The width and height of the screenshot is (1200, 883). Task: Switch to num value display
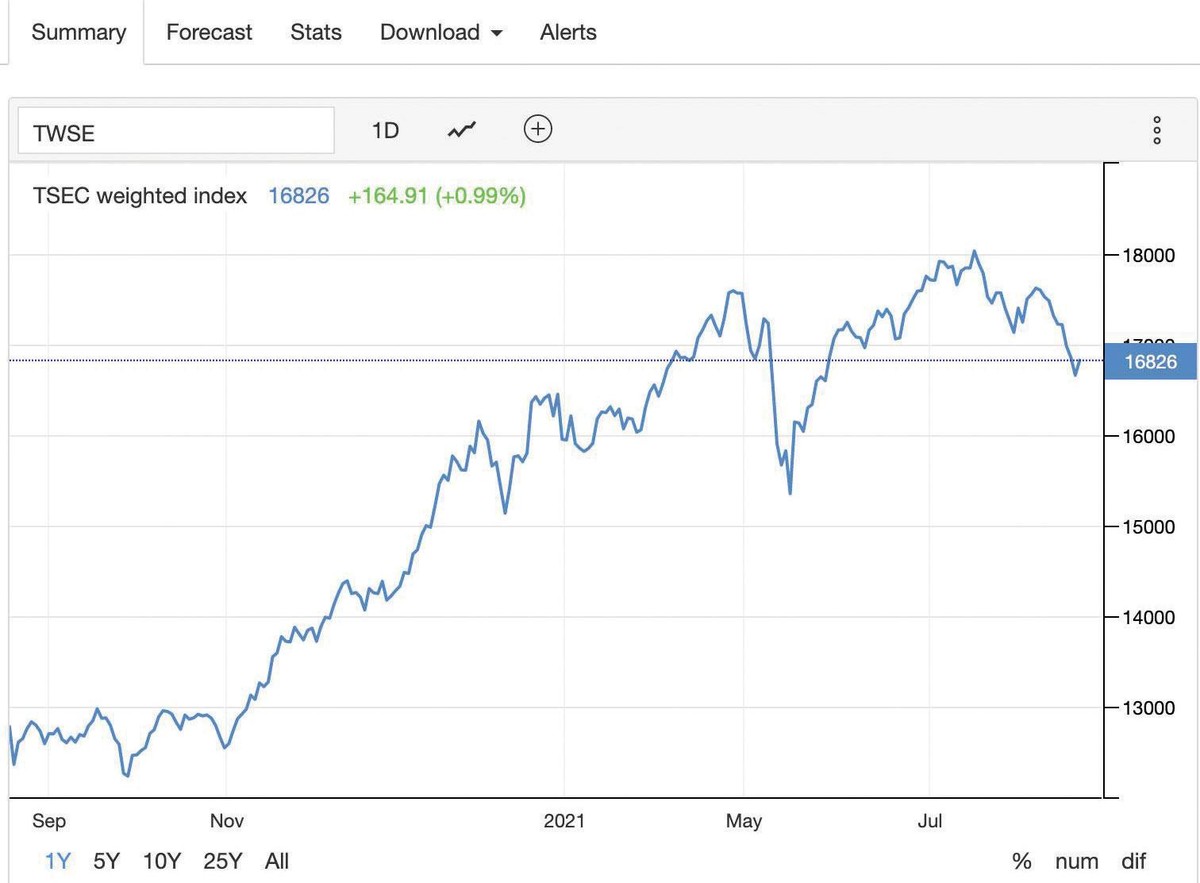click(x=1076, y=861)
